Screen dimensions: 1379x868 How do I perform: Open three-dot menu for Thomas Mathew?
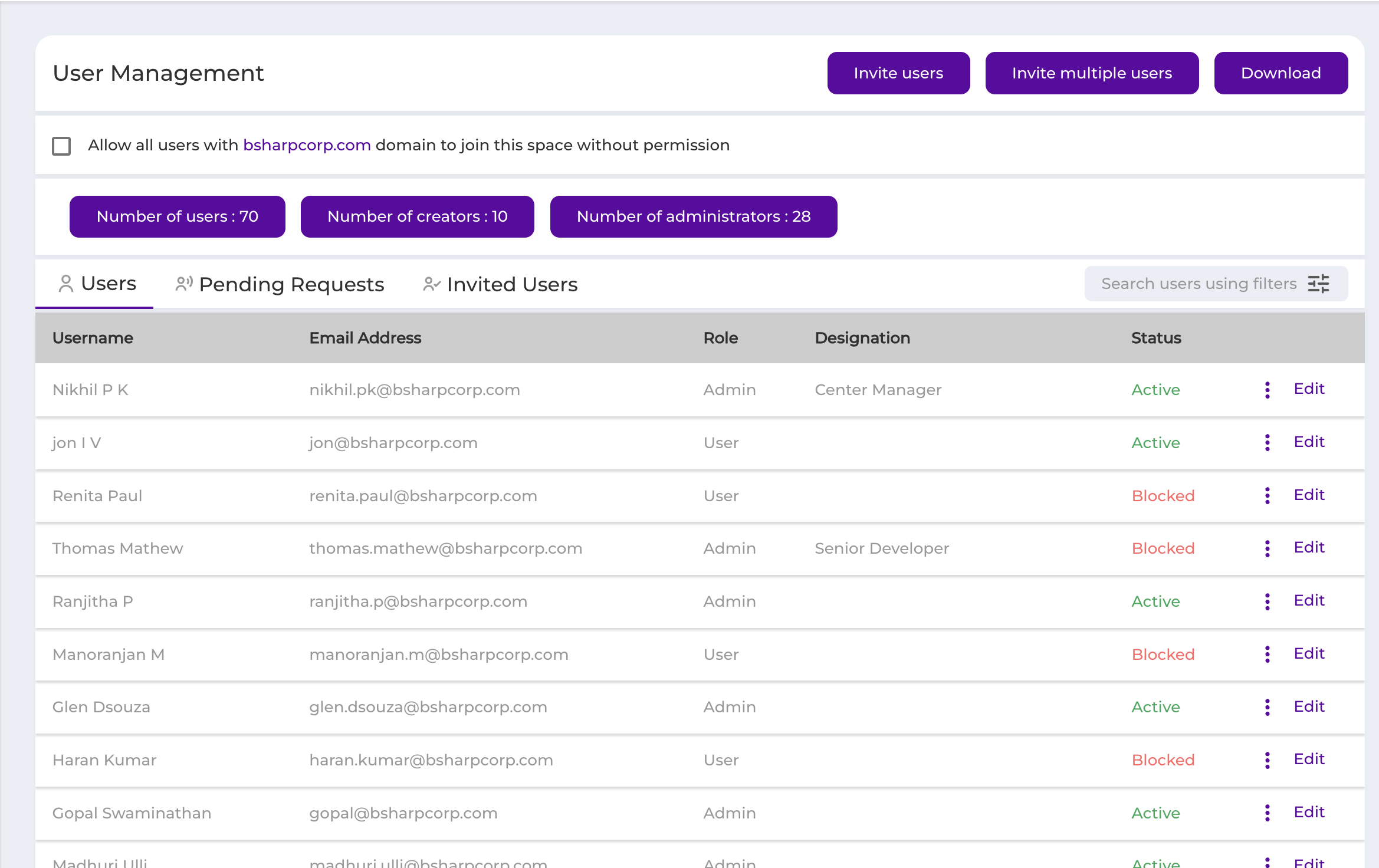(1267, 548)
